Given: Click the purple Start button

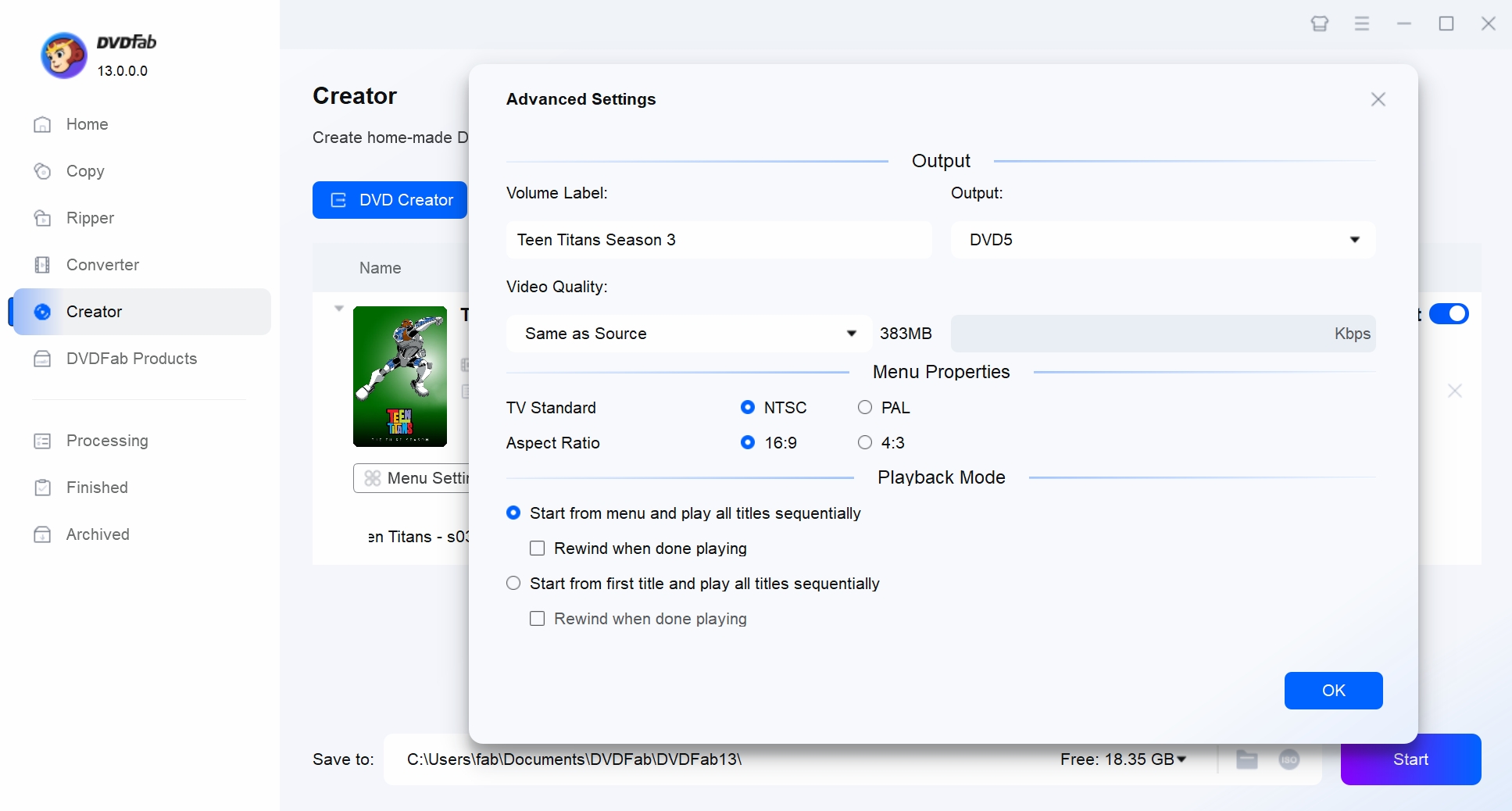Looking at the screenshot, I should pyautogui.click(x=1410, y=759).
